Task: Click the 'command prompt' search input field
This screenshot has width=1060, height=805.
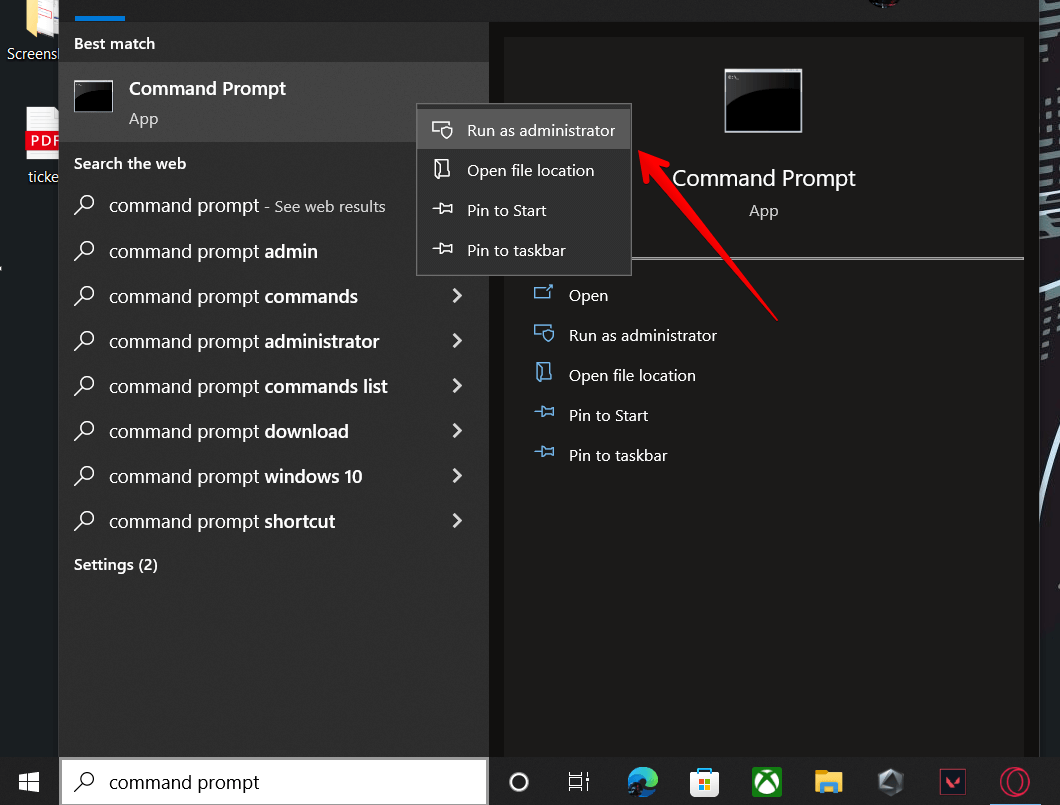Action: 274,782
